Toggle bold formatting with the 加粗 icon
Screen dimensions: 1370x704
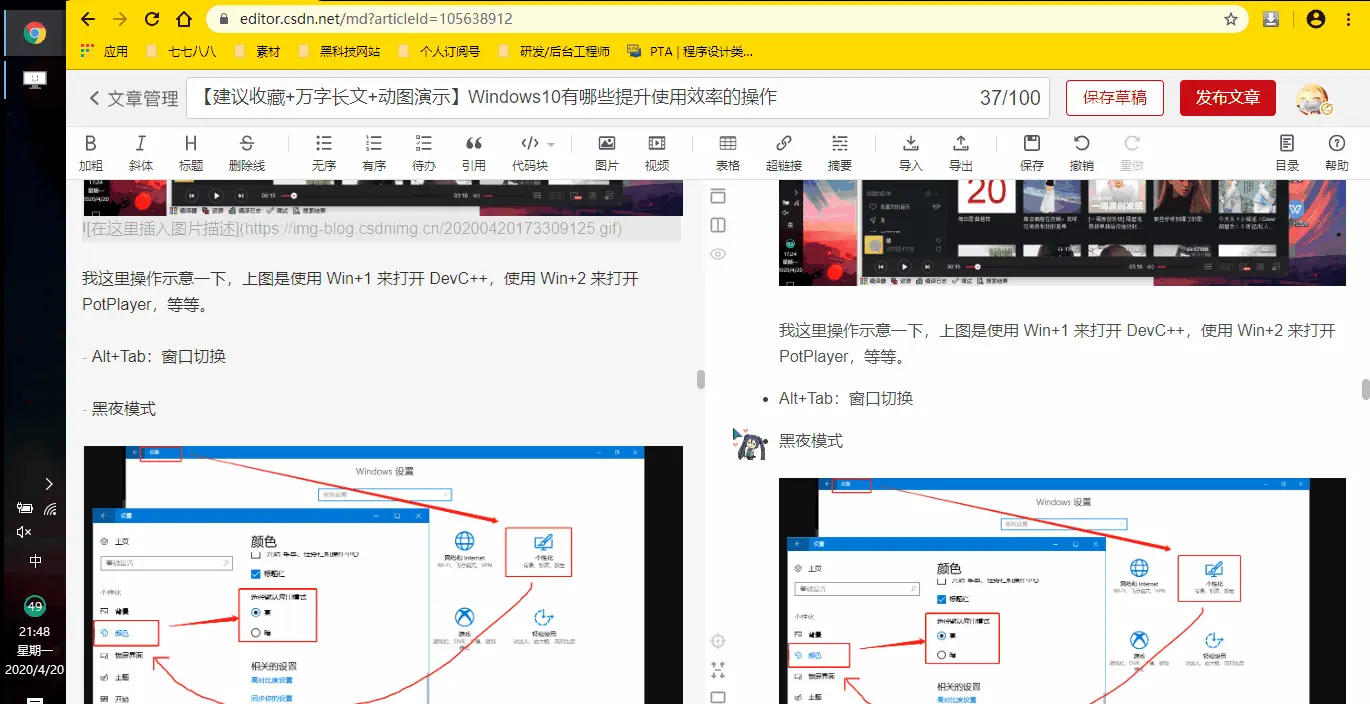tap(91, 150)
